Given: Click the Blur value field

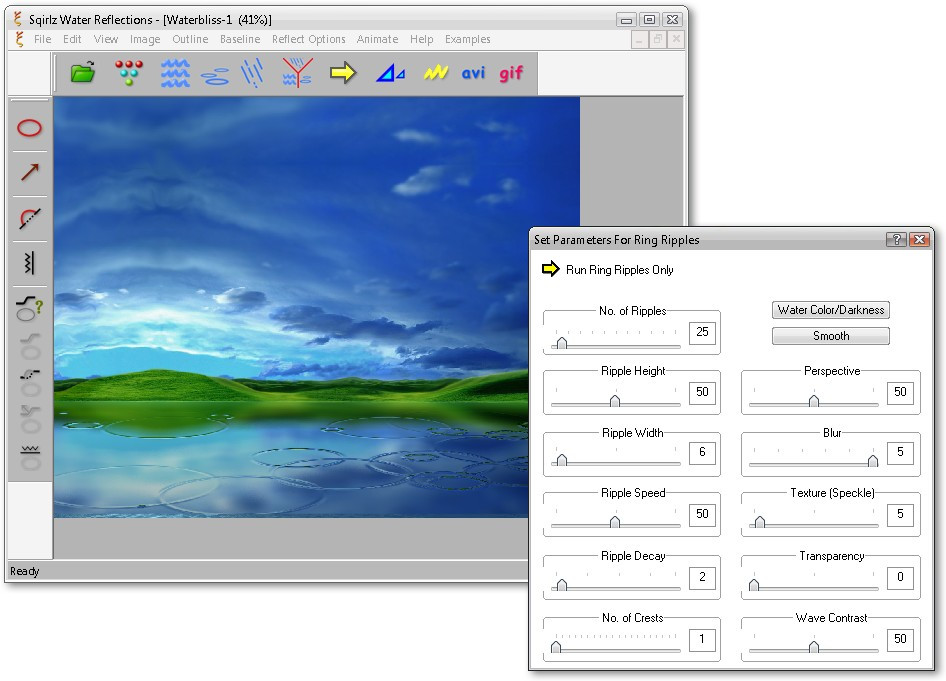Looking at the screenshot, I should click(x=900, y=452).
